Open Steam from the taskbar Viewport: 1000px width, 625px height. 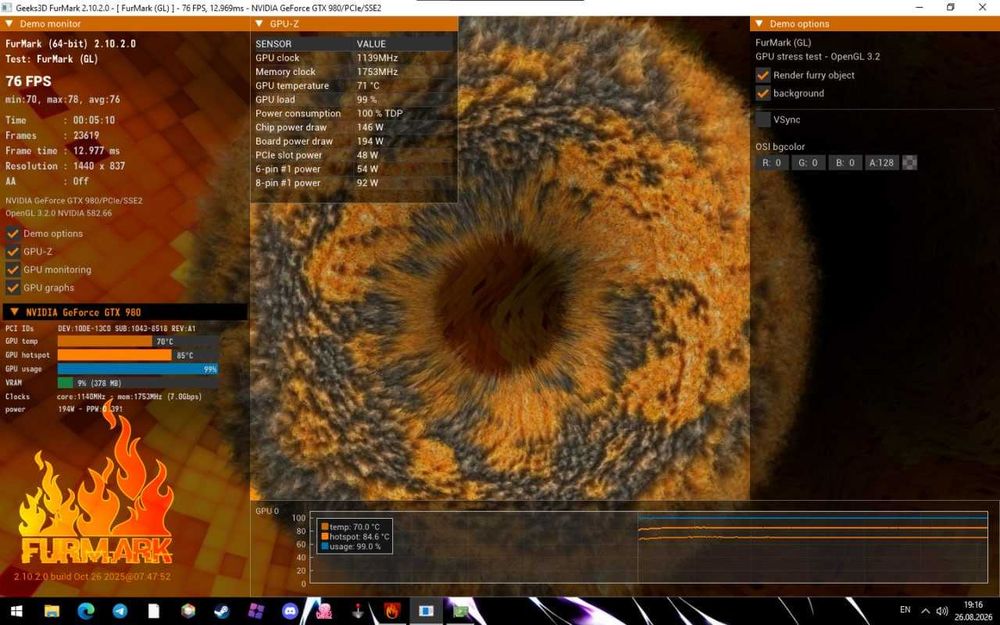[x=222, y=611]
